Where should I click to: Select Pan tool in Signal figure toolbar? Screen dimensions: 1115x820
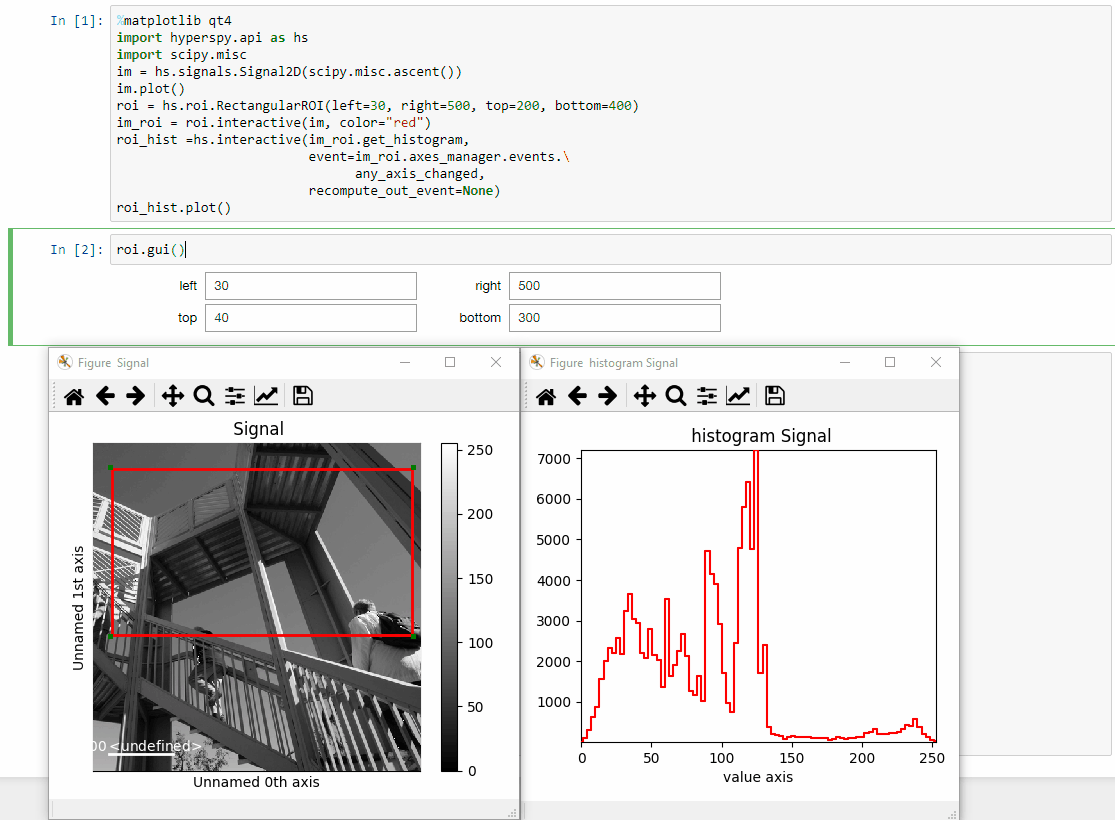coord(172,396)
